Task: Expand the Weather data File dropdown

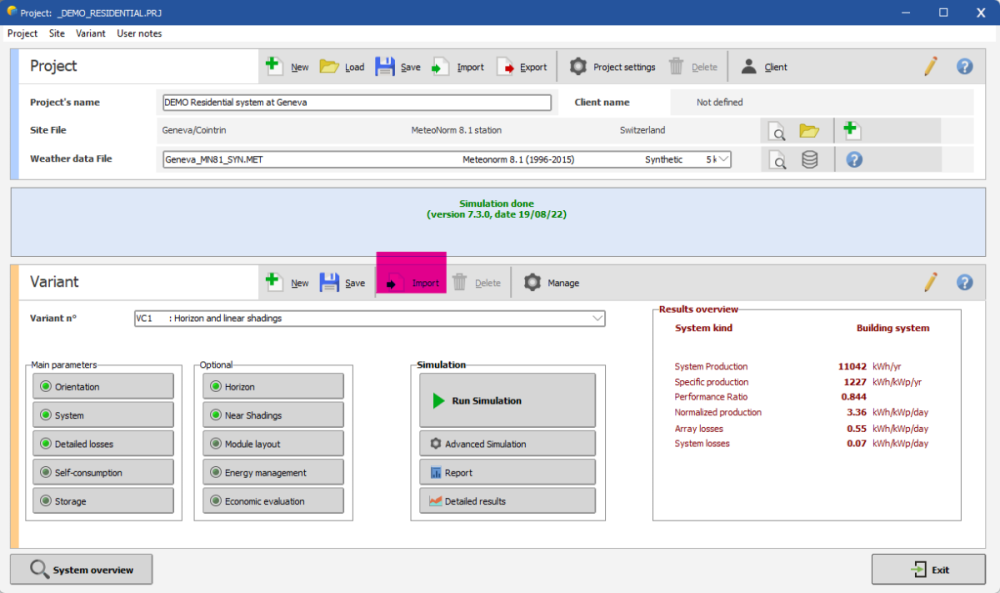Action: pyautogui.click(x=724, y=159)
